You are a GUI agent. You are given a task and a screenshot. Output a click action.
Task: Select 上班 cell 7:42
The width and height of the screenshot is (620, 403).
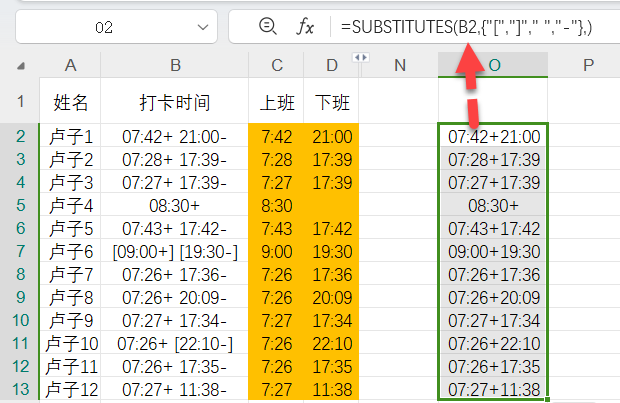(276, 136)
